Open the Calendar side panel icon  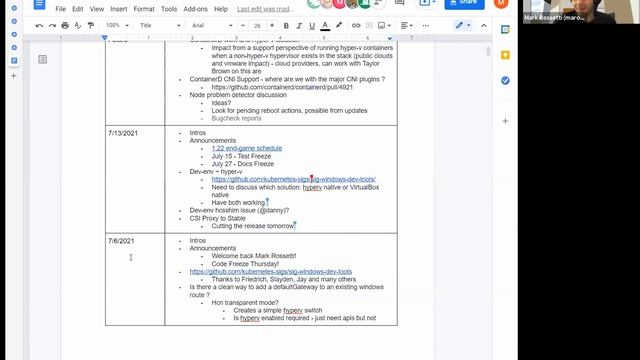505,29
